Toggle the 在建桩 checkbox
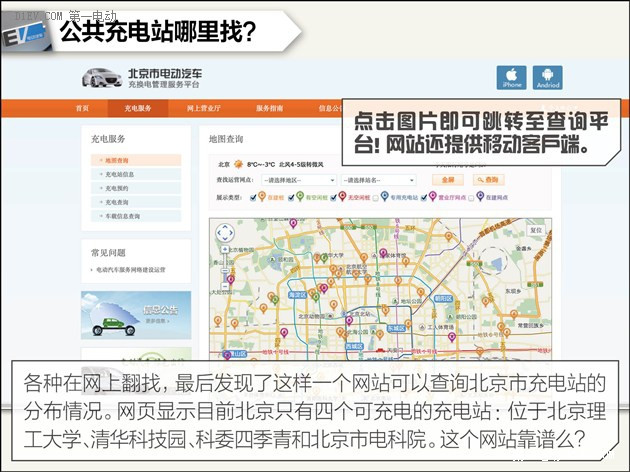The image size is (630, 472). pyautogui.click(x=253, y=198)
